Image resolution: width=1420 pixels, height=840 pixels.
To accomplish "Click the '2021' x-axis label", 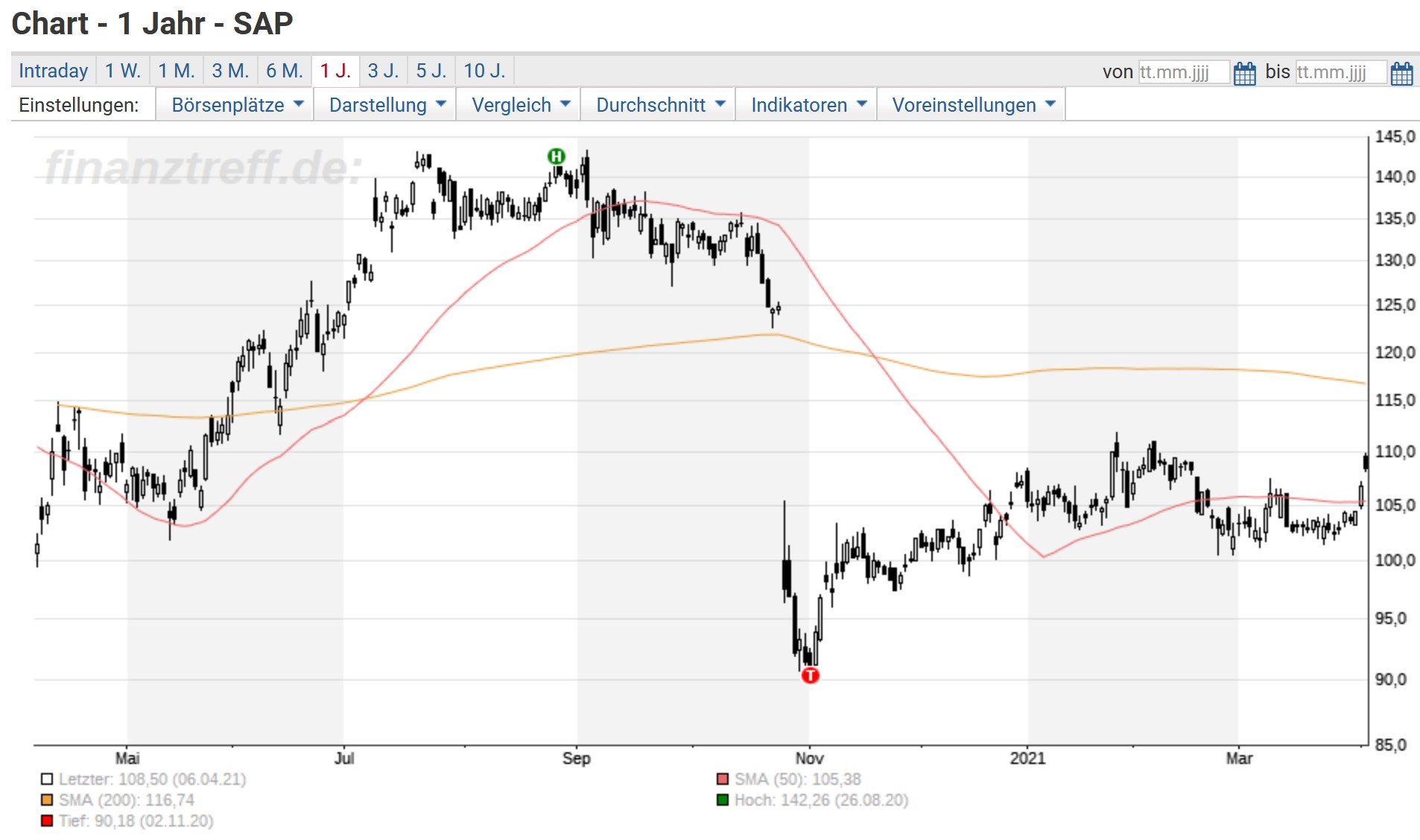I will coord(1027,758).
